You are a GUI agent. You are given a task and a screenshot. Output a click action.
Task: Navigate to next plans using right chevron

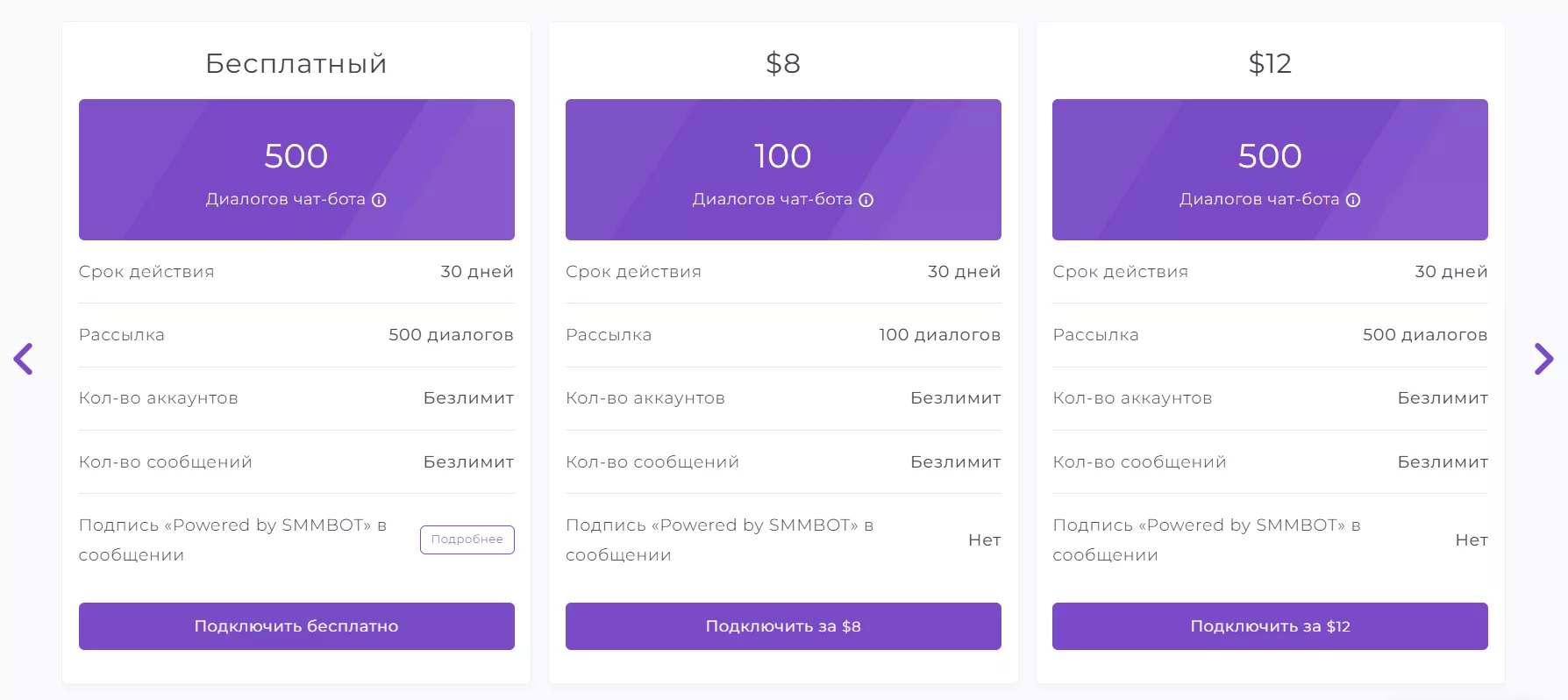(1544, 360)
